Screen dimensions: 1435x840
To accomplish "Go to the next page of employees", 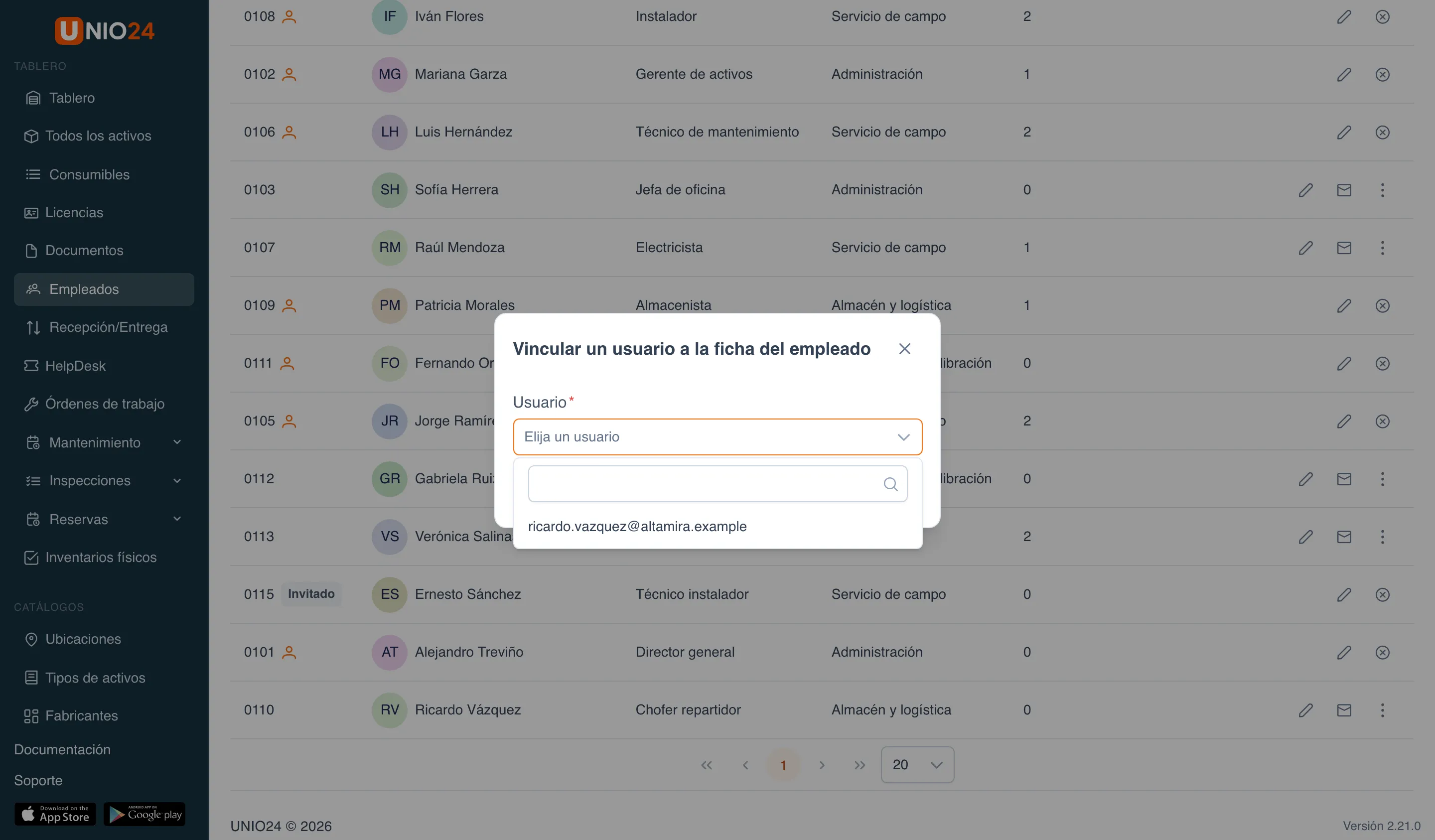I will point(821,765).
